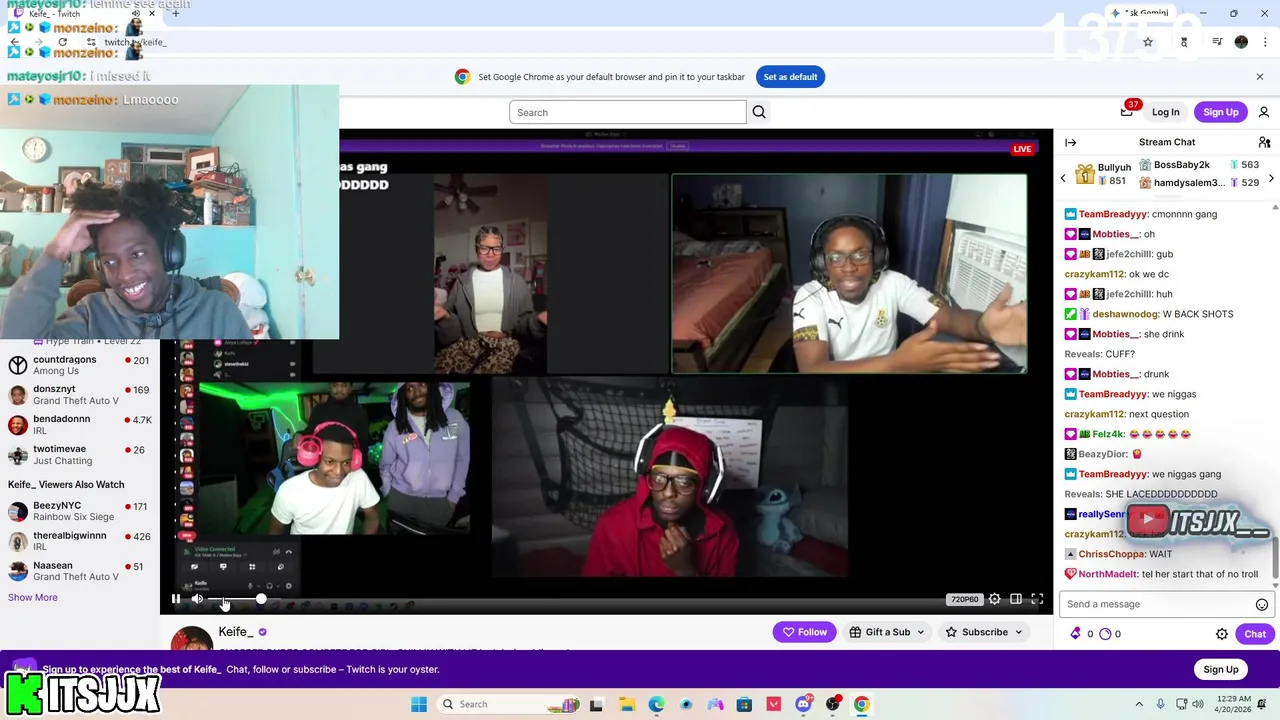
Task: Open the twotimevae channel in sidebar
Action: (80, 455)
